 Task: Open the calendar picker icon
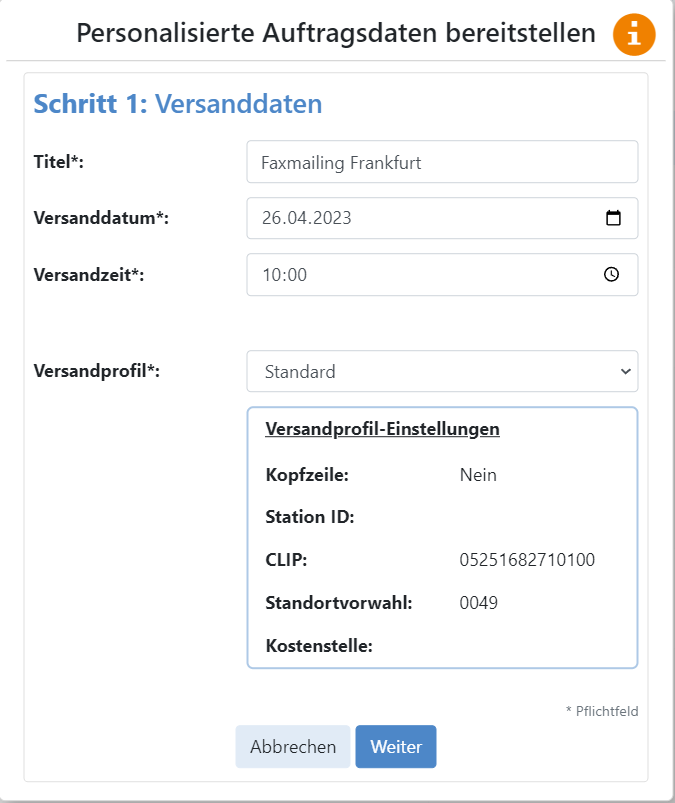(x=613, y=218)
